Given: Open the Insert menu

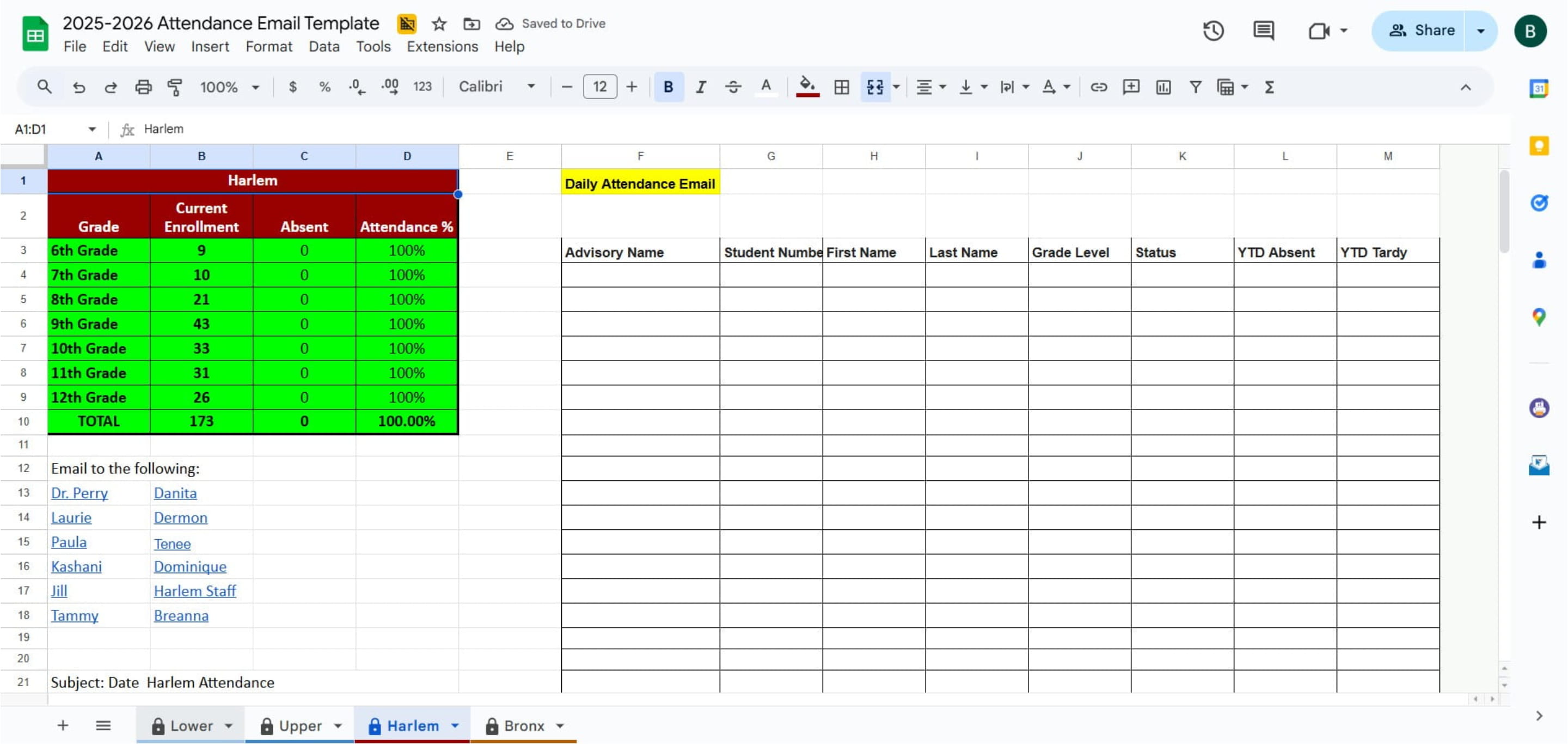Looking at the screenshot, I should (x=210, y=46).
